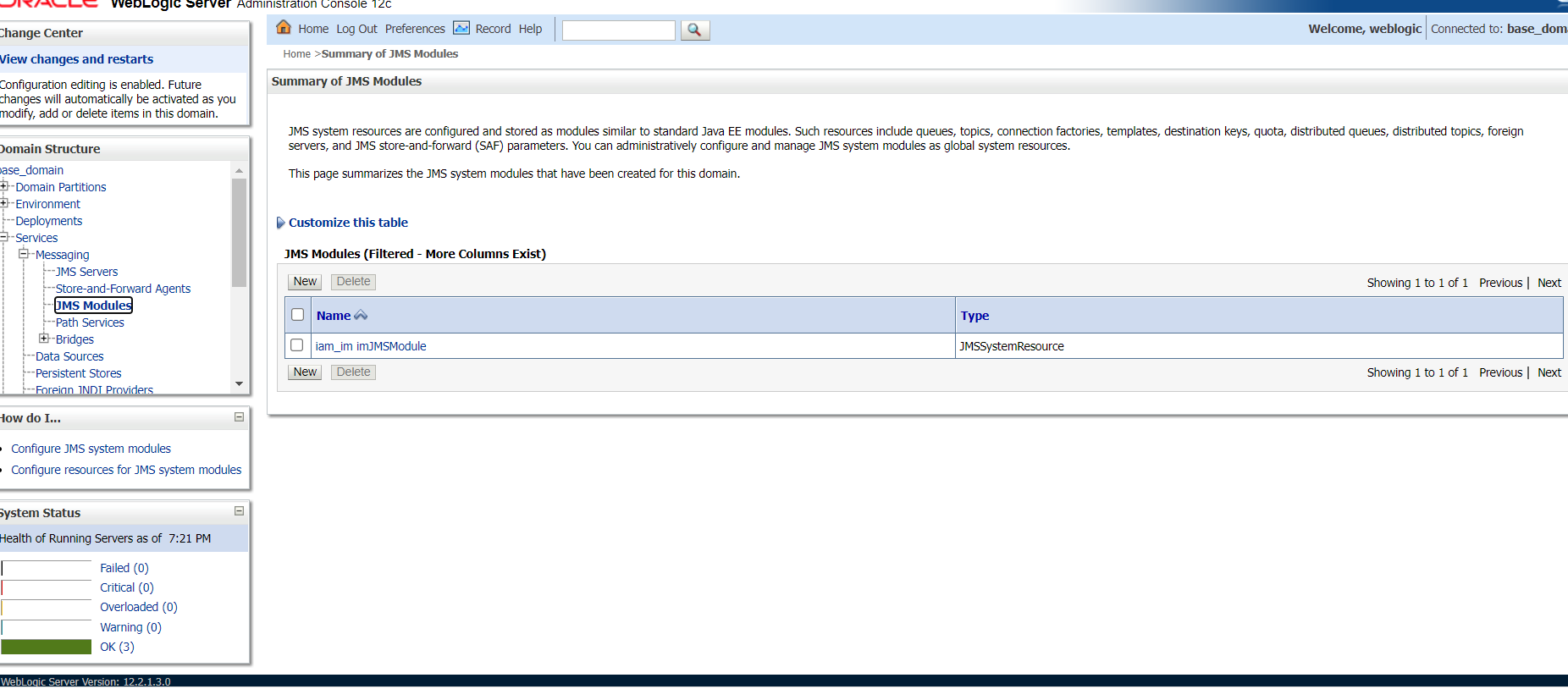Screen dimensions: 1568x689
Task: Select JMS Servers in the domain tree
Action: point(86,272)
